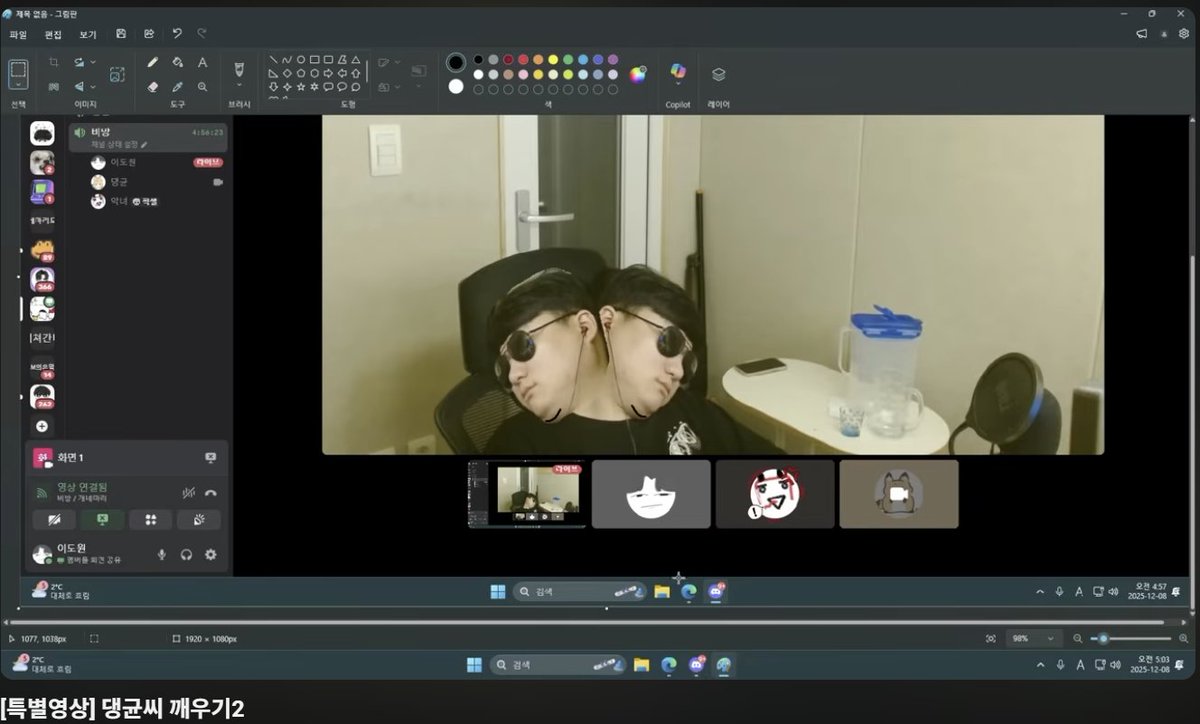Pick the right arrow shape in 도형
The height and width of the screenshot is (724, 1200).
coord(328,73)
